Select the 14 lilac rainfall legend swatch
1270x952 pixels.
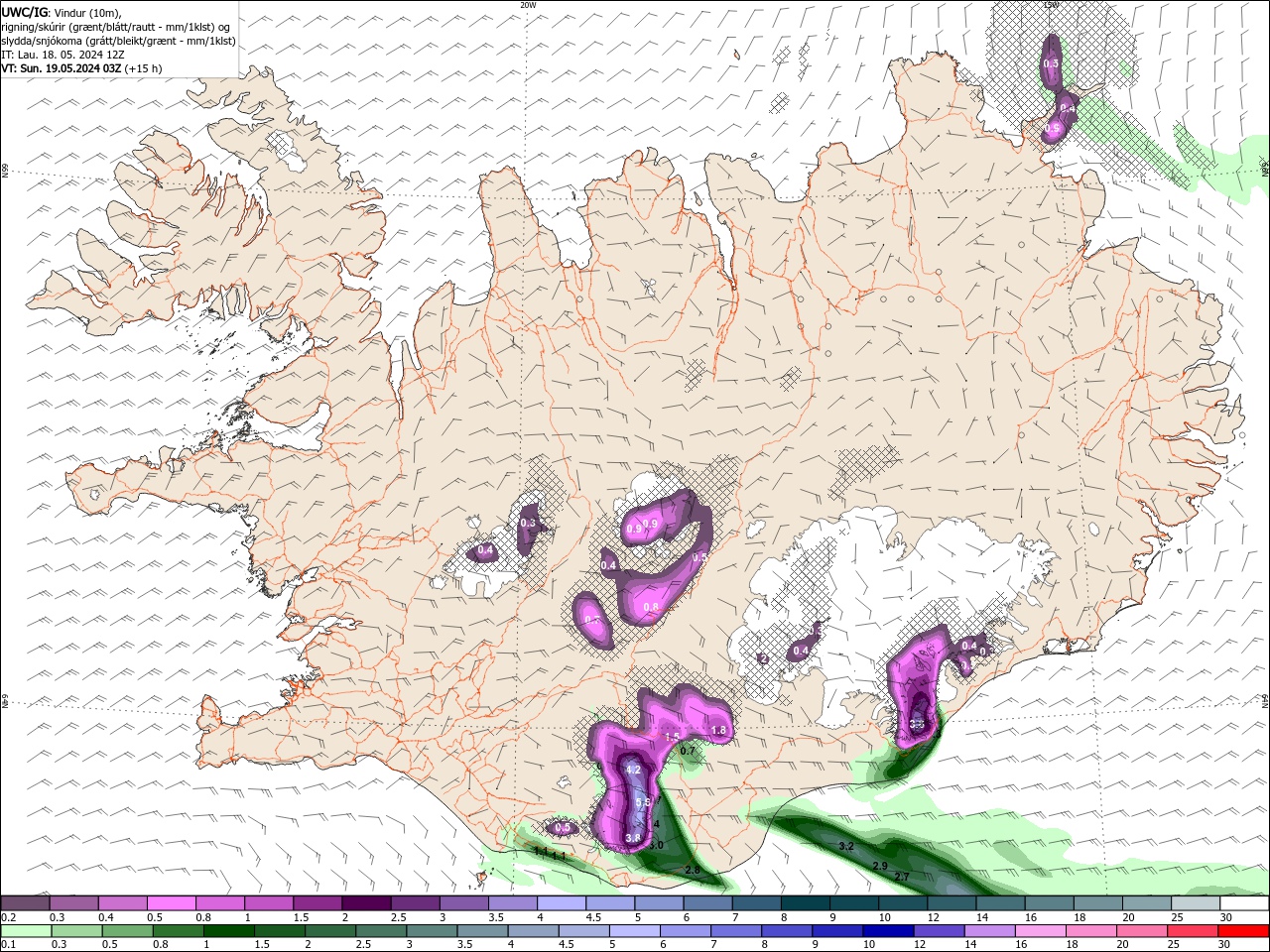(x=990, y=931)
